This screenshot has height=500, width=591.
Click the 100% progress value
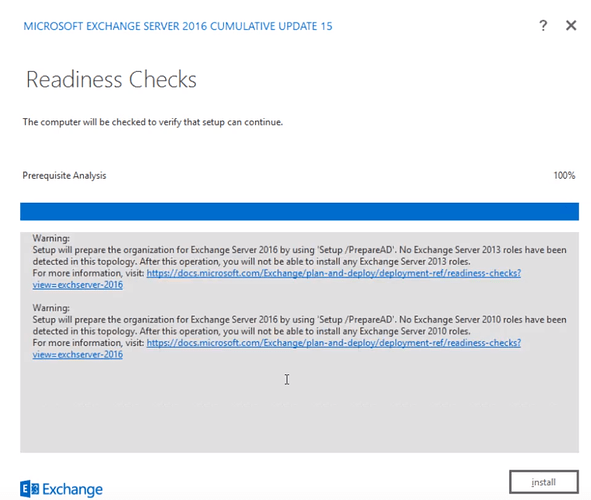[x=564, y=175]
